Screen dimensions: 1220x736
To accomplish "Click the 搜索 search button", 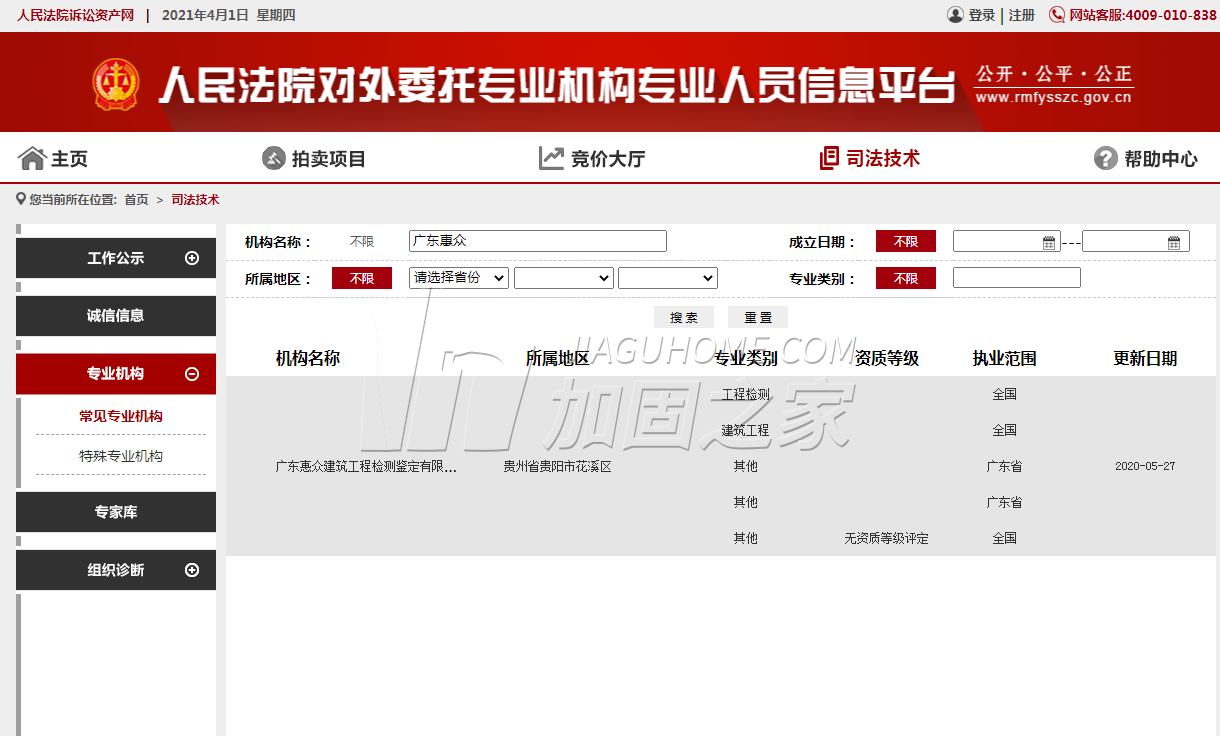I will [x=684, y=317].
